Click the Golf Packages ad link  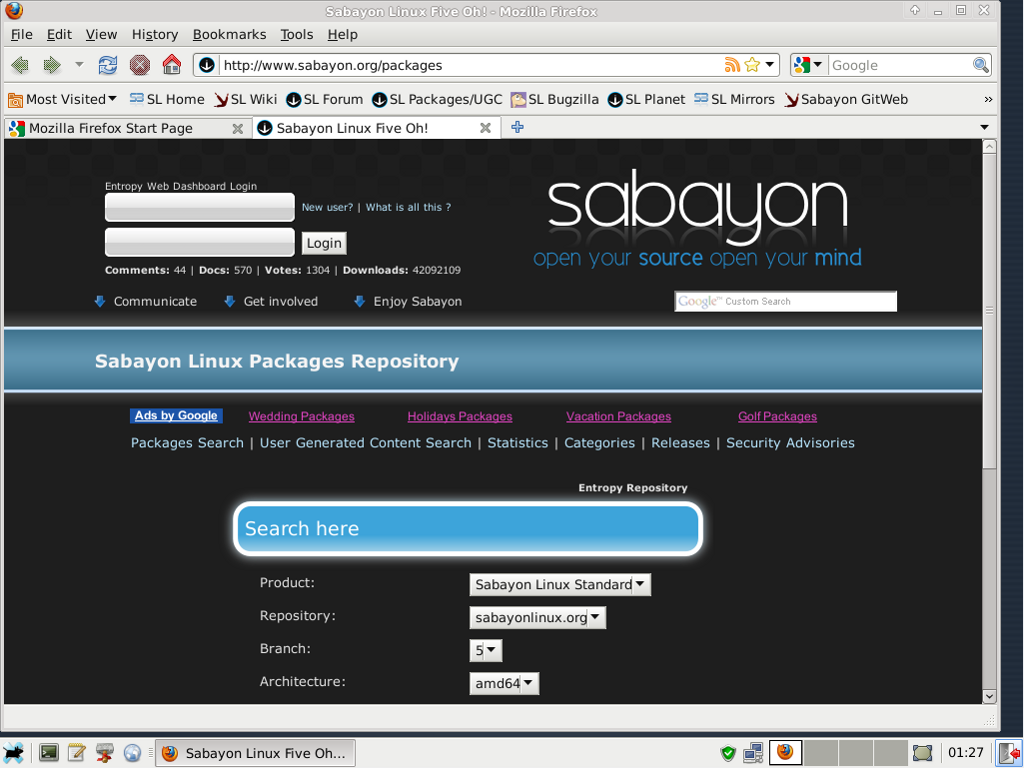pyautogui.click(x=777, y=416)
